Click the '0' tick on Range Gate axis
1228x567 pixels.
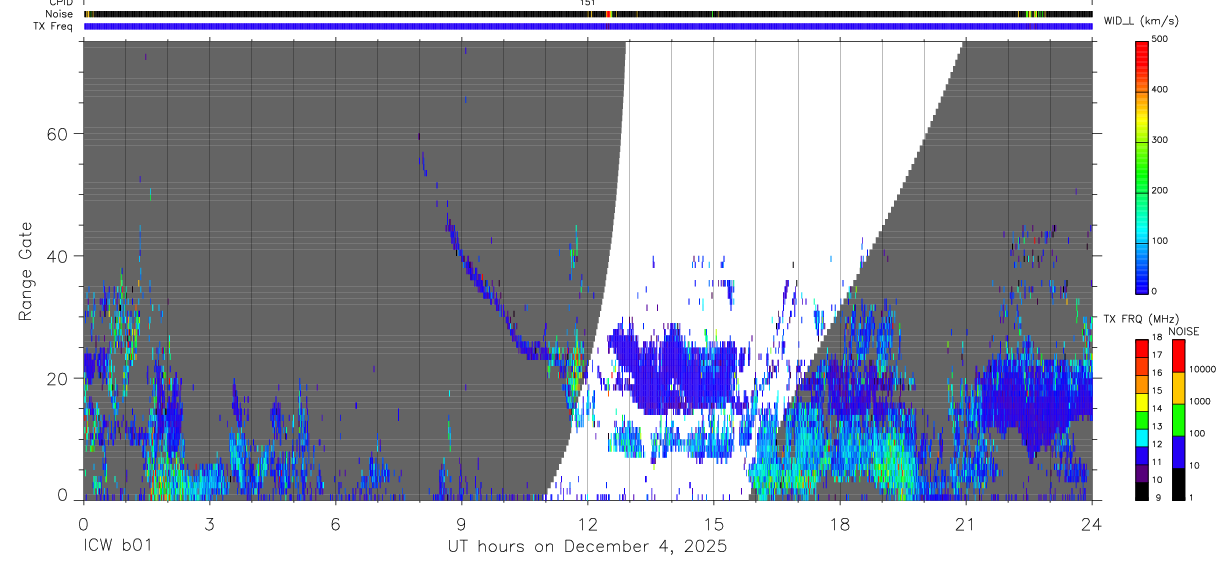click(63, 497)
